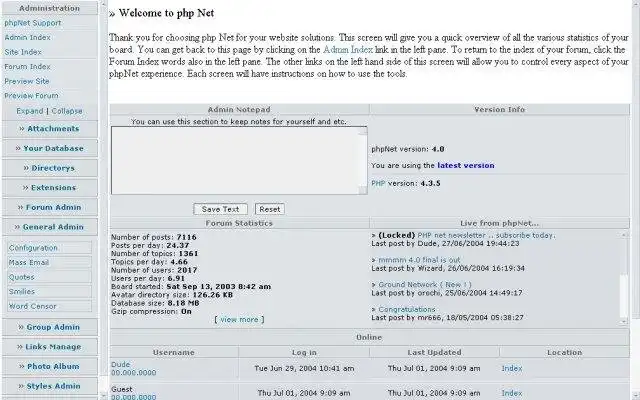Go to Site Index in the sidebar
The height and width of the screenshot is (400, 640).
(x=23, y=52)
